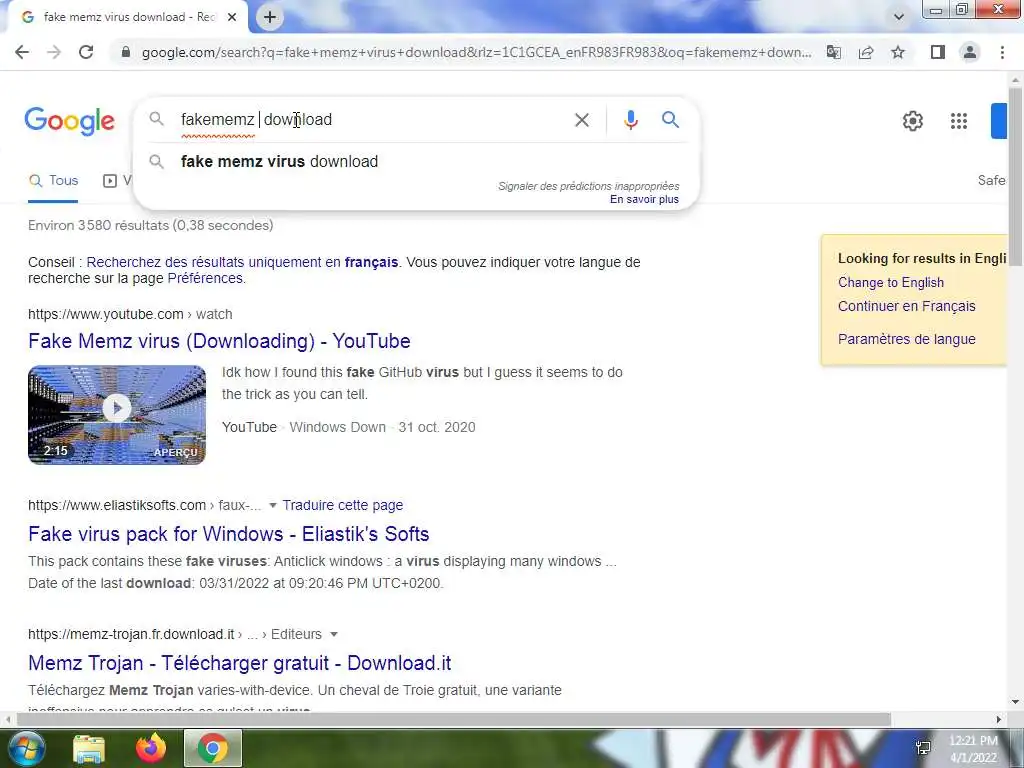Click the padlock site info icon
The height and width of the screenshot is (768, 1024).
[126, 52]
